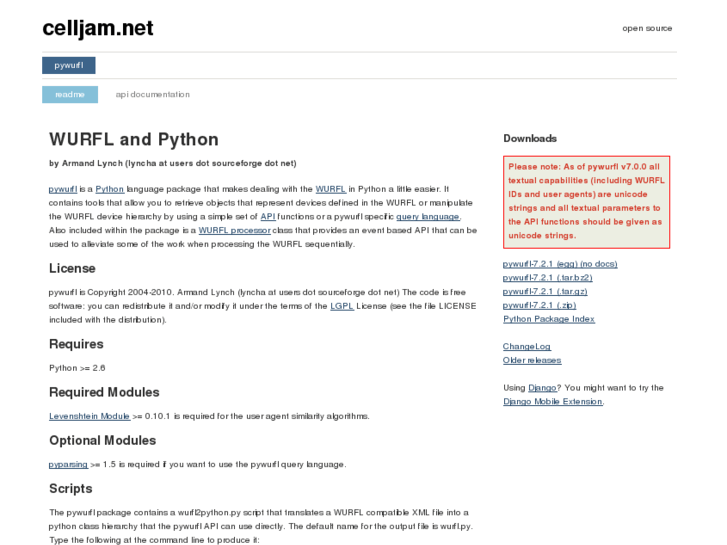Open the Python language link
Image resolution: width=727 pixels, height=545 pixels.
[x=110, y=189]
